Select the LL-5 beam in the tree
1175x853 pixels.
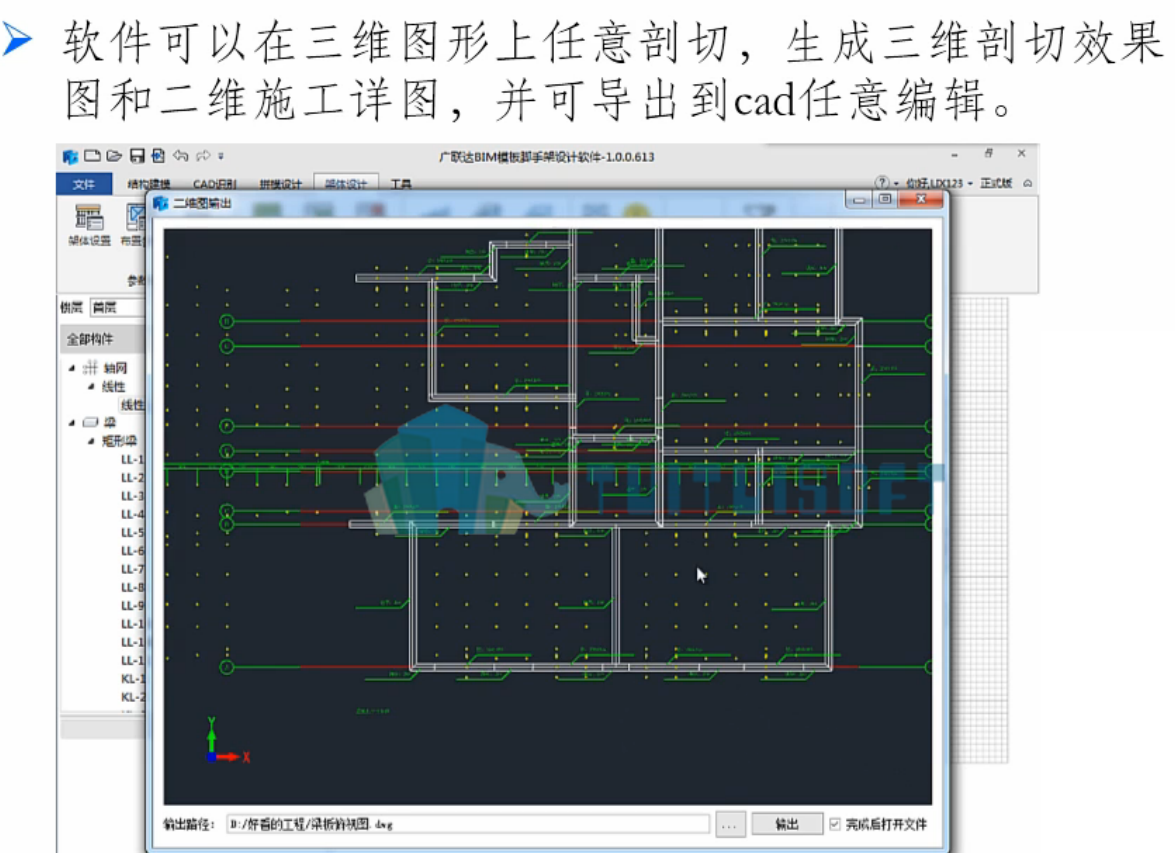tap(132, 532)
